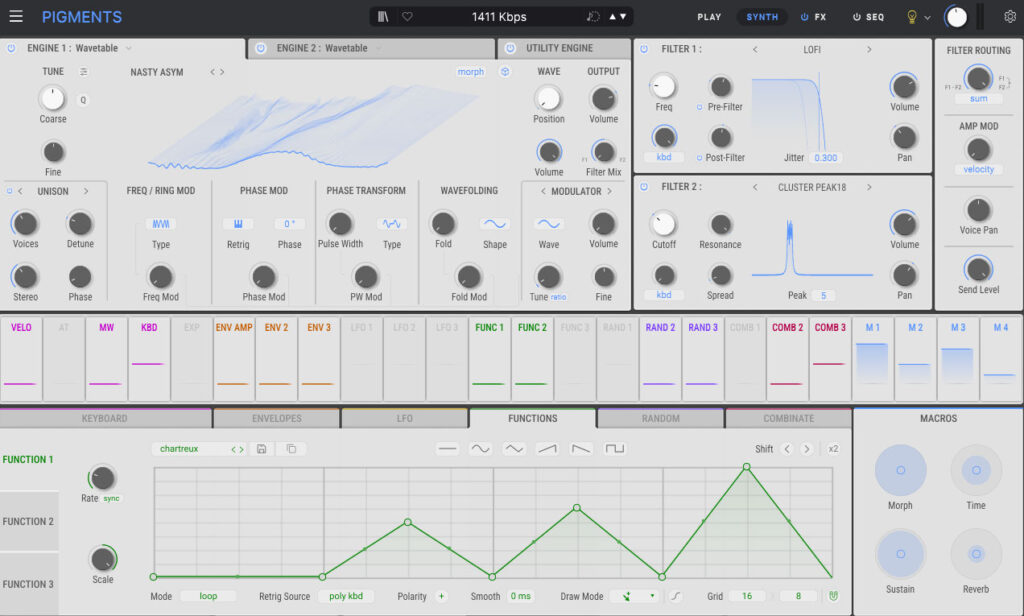Image resolution: width=1024 pixels, height=616 pixels.
Task: Click the 3D wavetable view cube icon
Action: [x=505, y=72]
